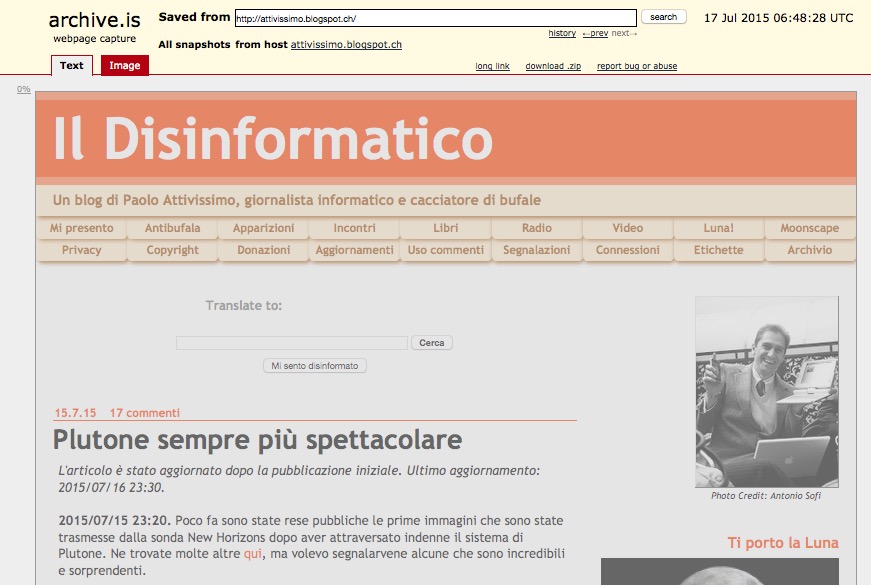This screenshot has width=871, height=585.
Task: Open the Mi presento menu item
Action: coord(82,228)
